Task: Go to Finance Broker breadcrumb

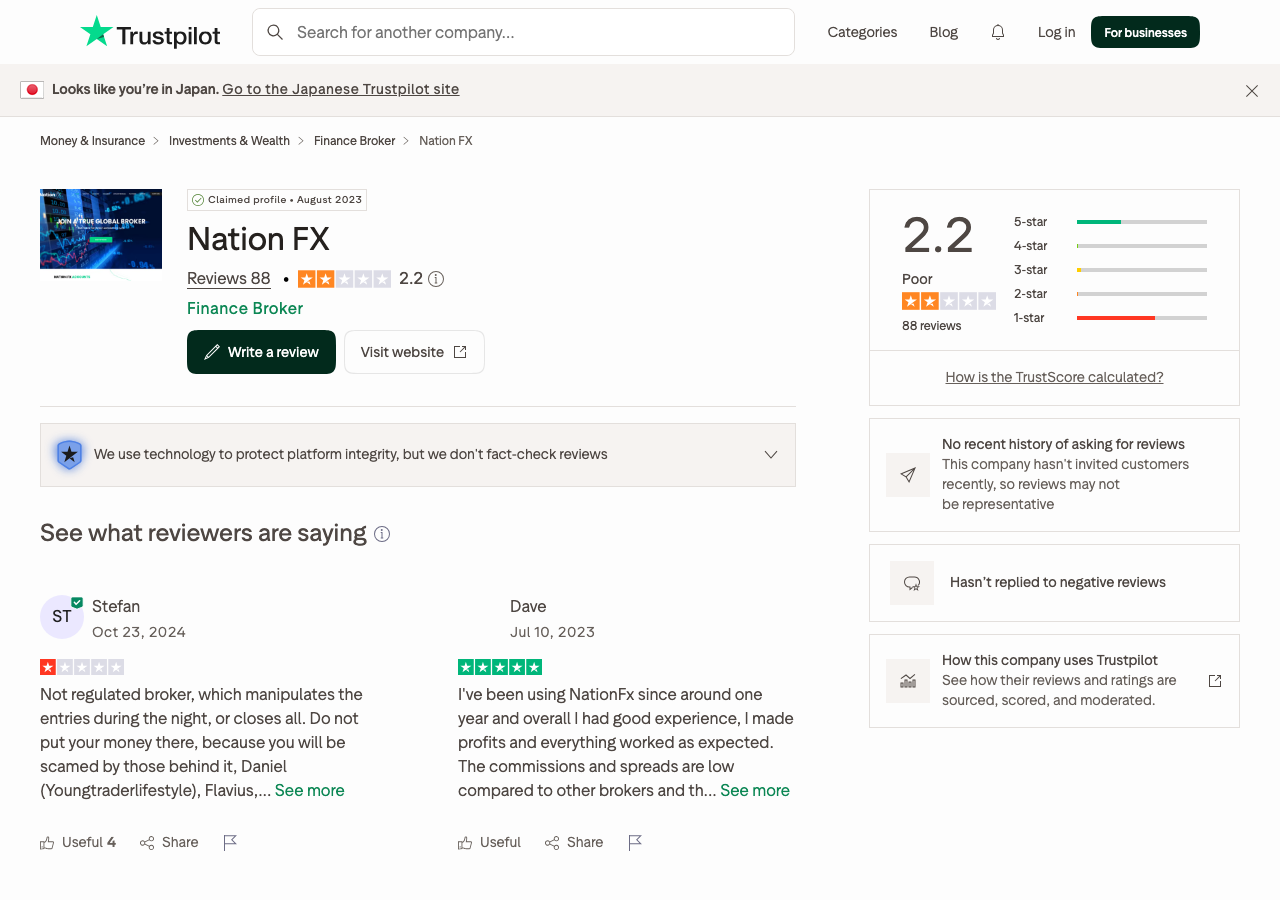Action: (x=354, y=141)
